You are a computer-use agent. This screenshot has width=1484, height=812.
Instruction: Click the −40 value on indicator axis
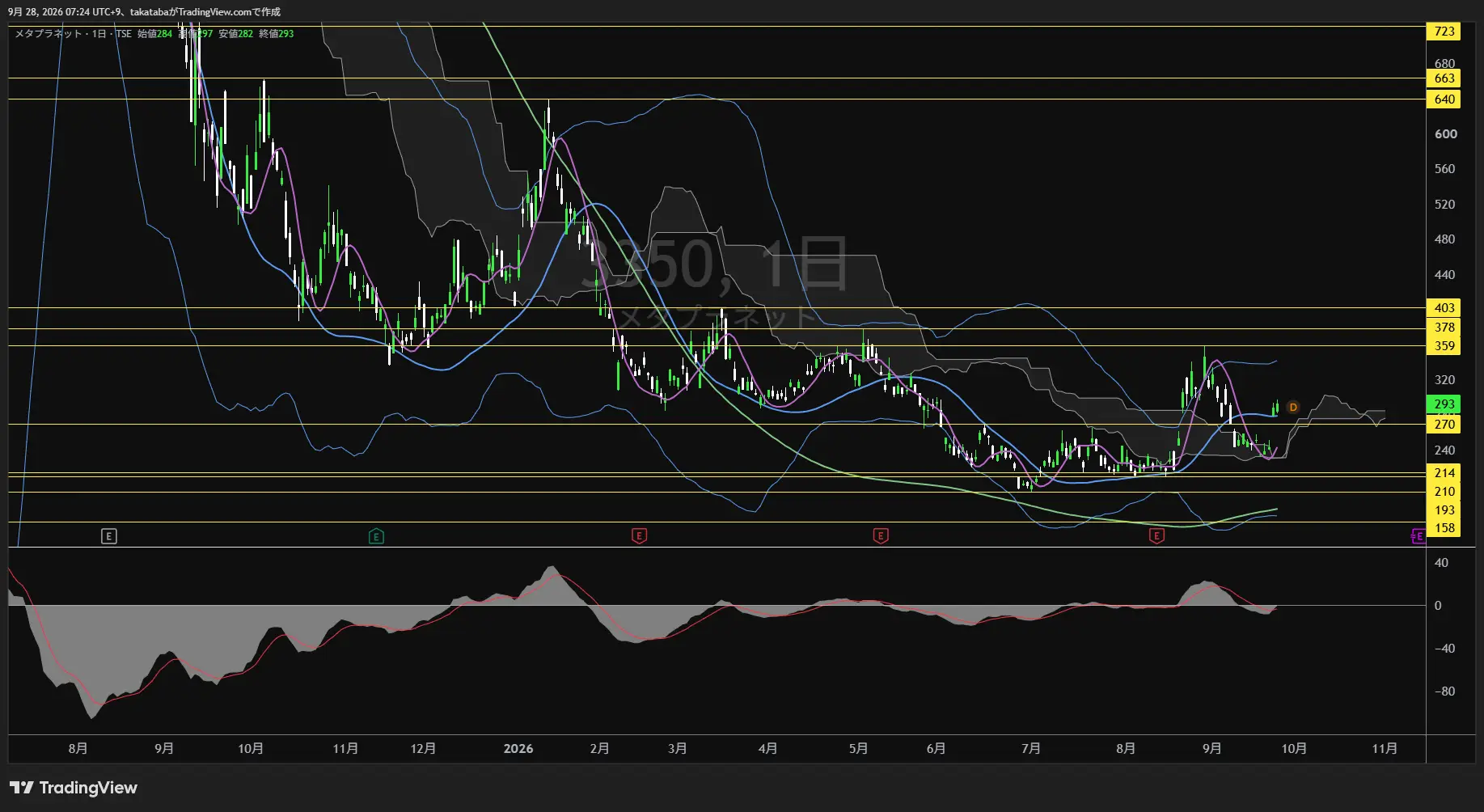[x=1444, y=648]
